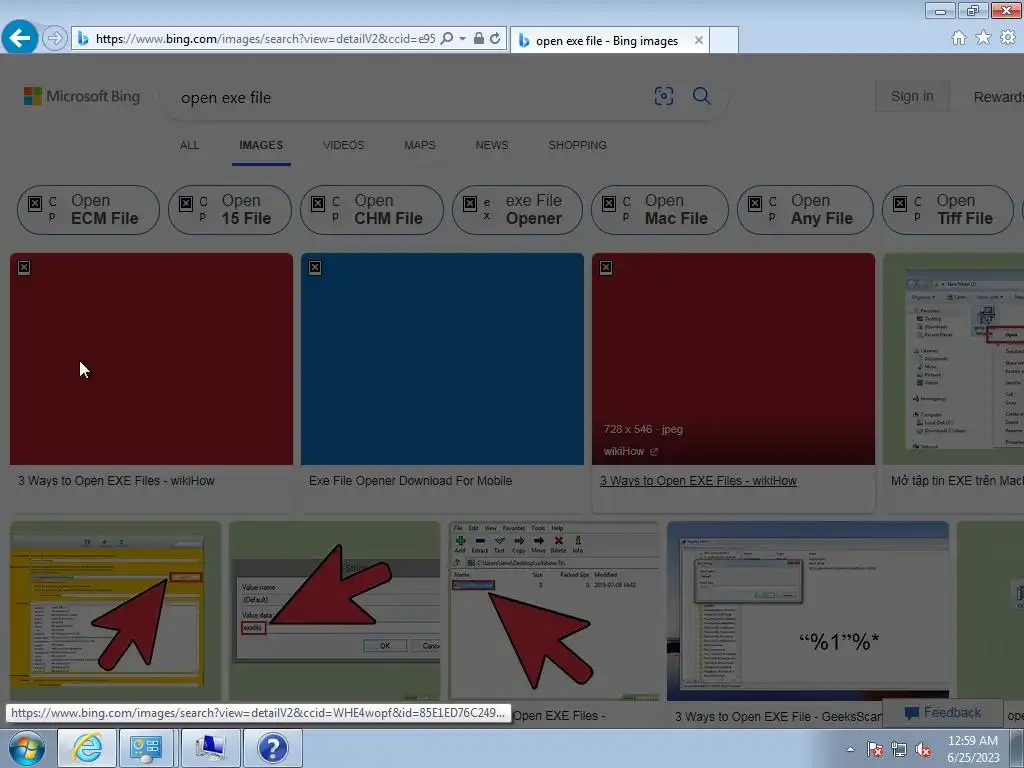This screenshot has width=1024, height=768.
Task: Open browser Tools gear icon
Action: pos(1008,38)
